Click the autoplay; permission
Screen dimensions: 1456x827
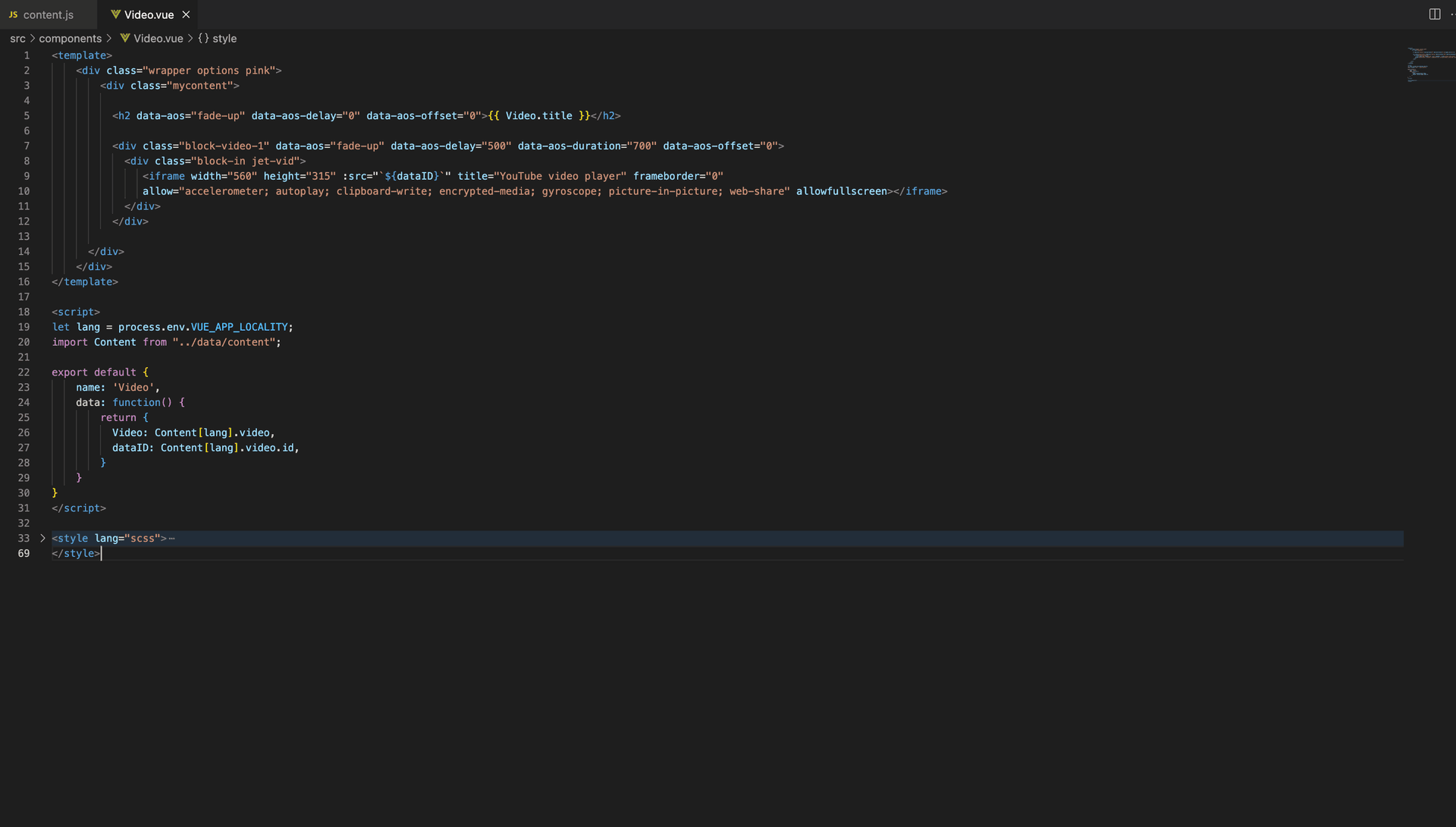(303, 191)
